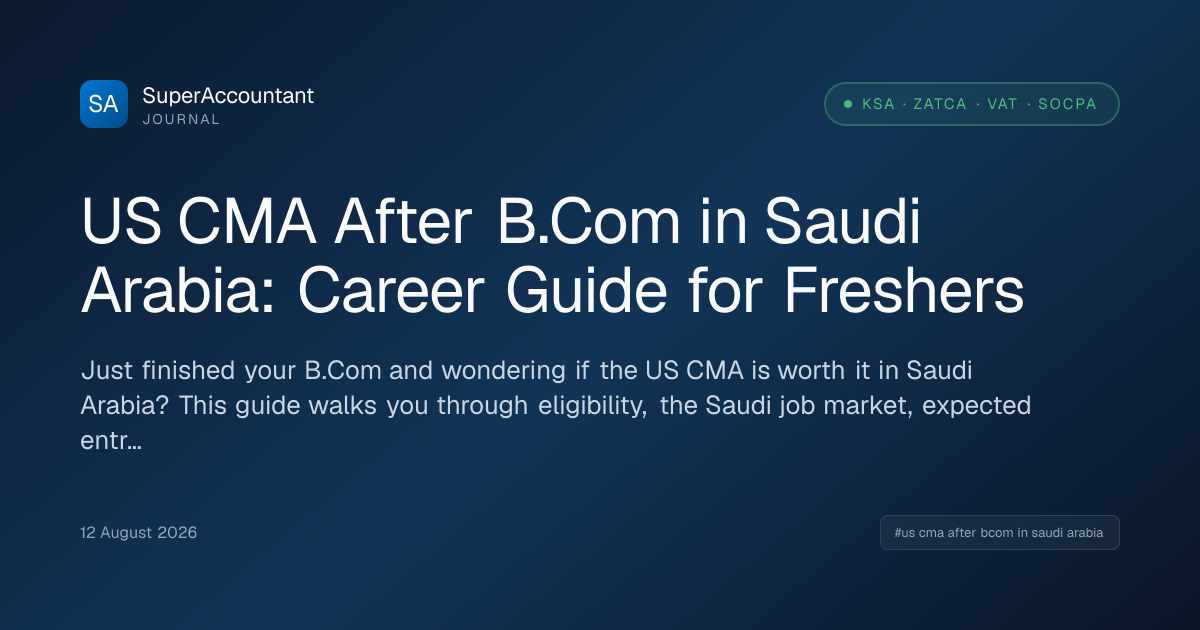This screenshot has height=630, width=1200.
Task: Choose the SOCPA tag in the pill
Action: (1067, 104)
